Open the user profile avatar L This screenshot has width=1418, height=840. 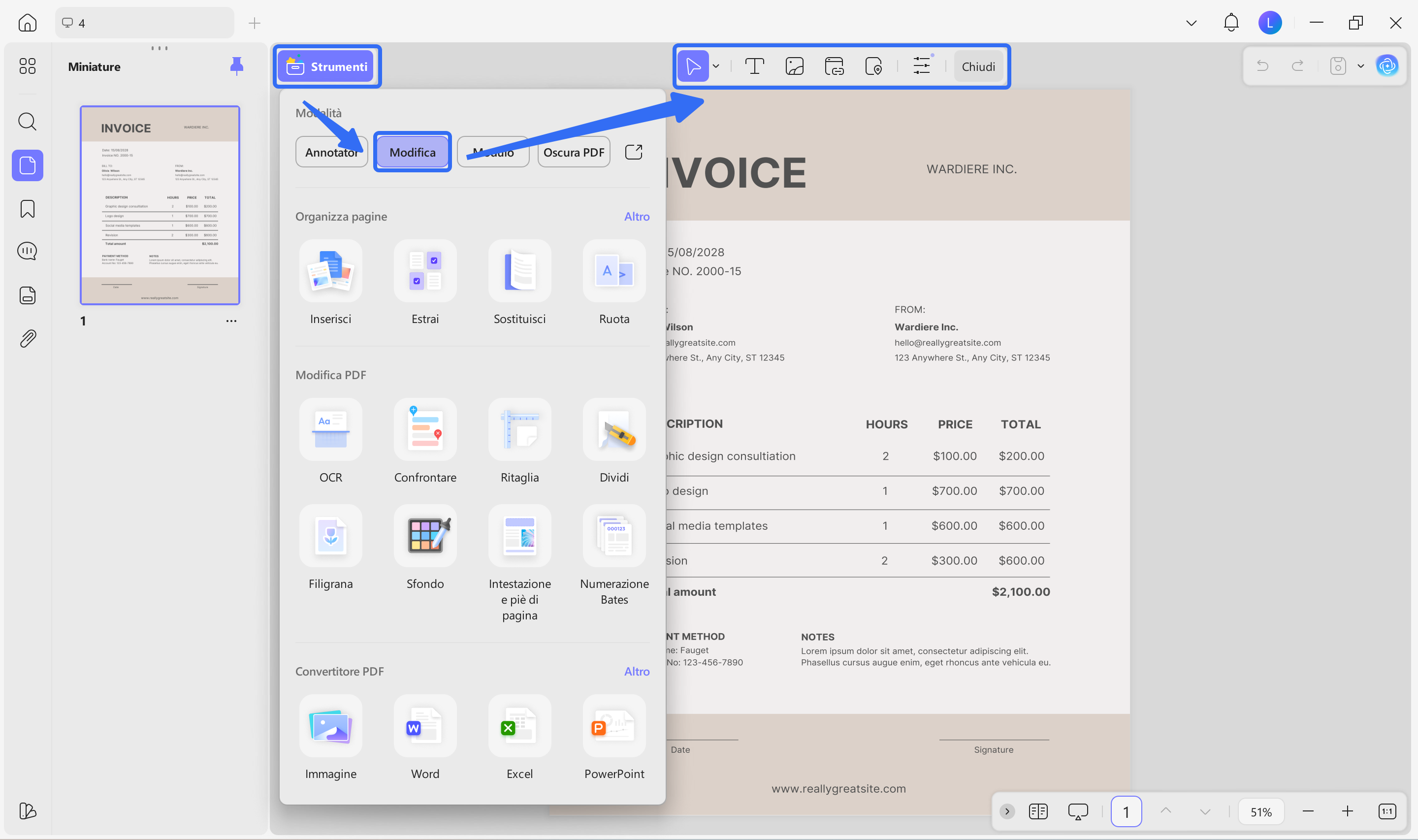(x=1270, y=23)
